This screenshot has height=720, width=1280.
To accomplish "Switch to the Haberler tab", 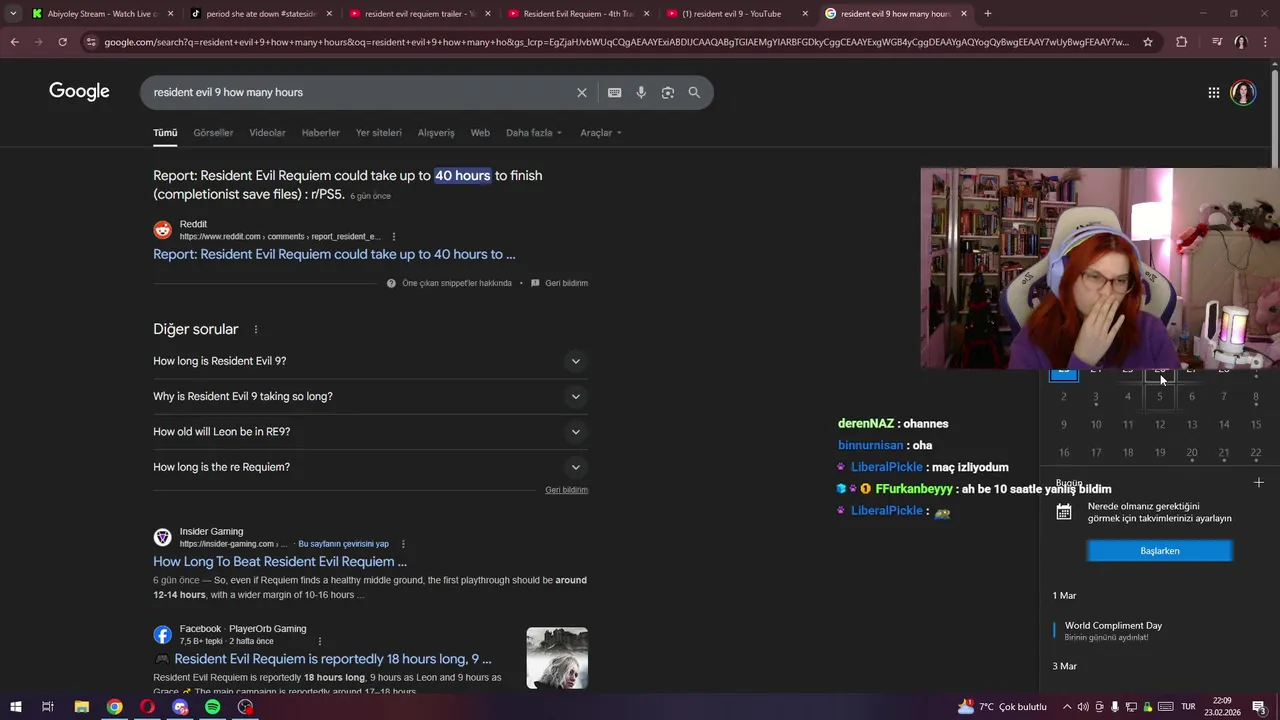I will (320, 133).
